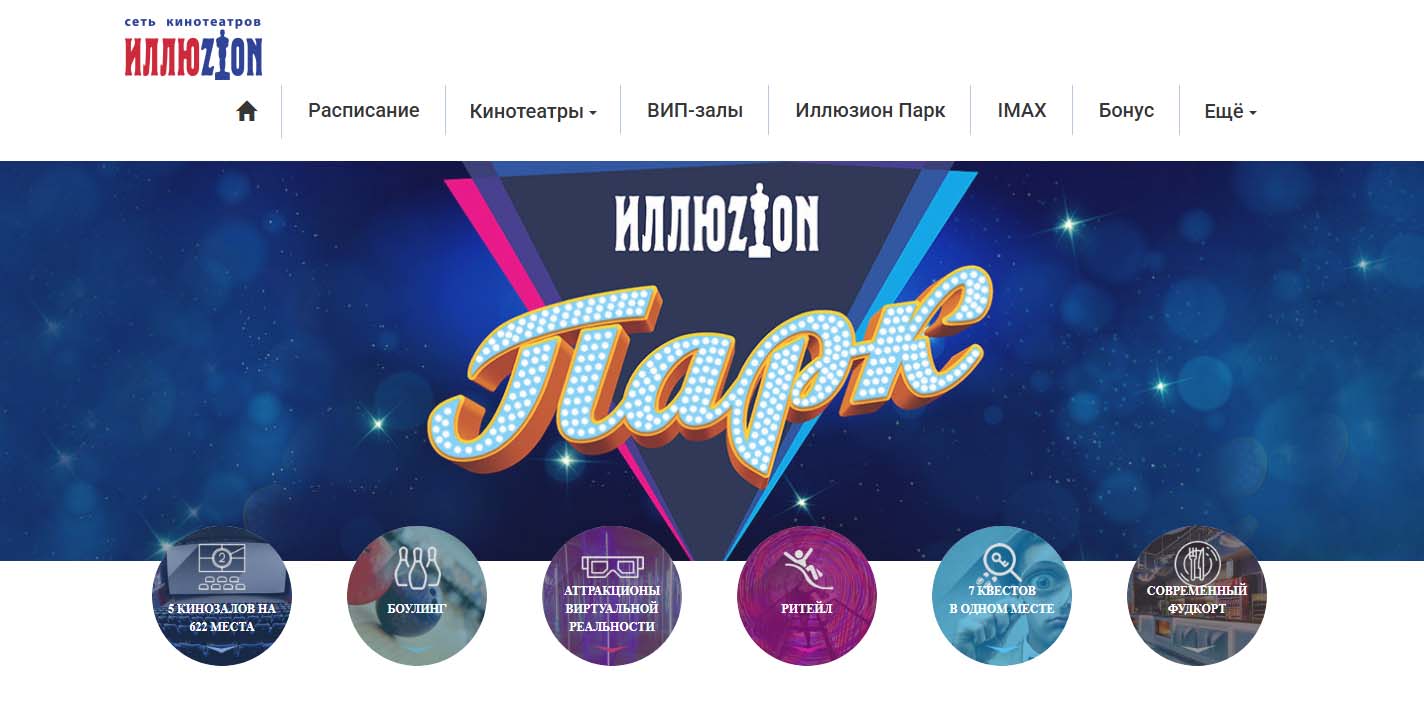
Task: Go to the home page icon
Action: tap(247, 111)
